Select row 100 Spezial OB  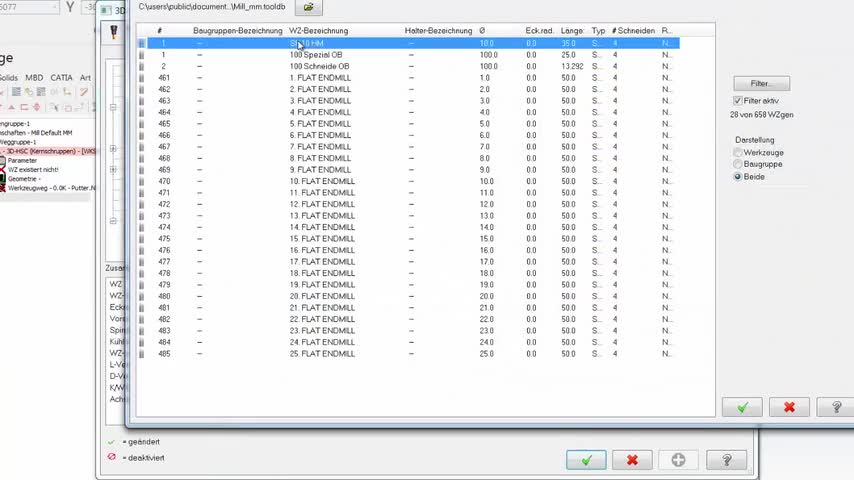408,55
